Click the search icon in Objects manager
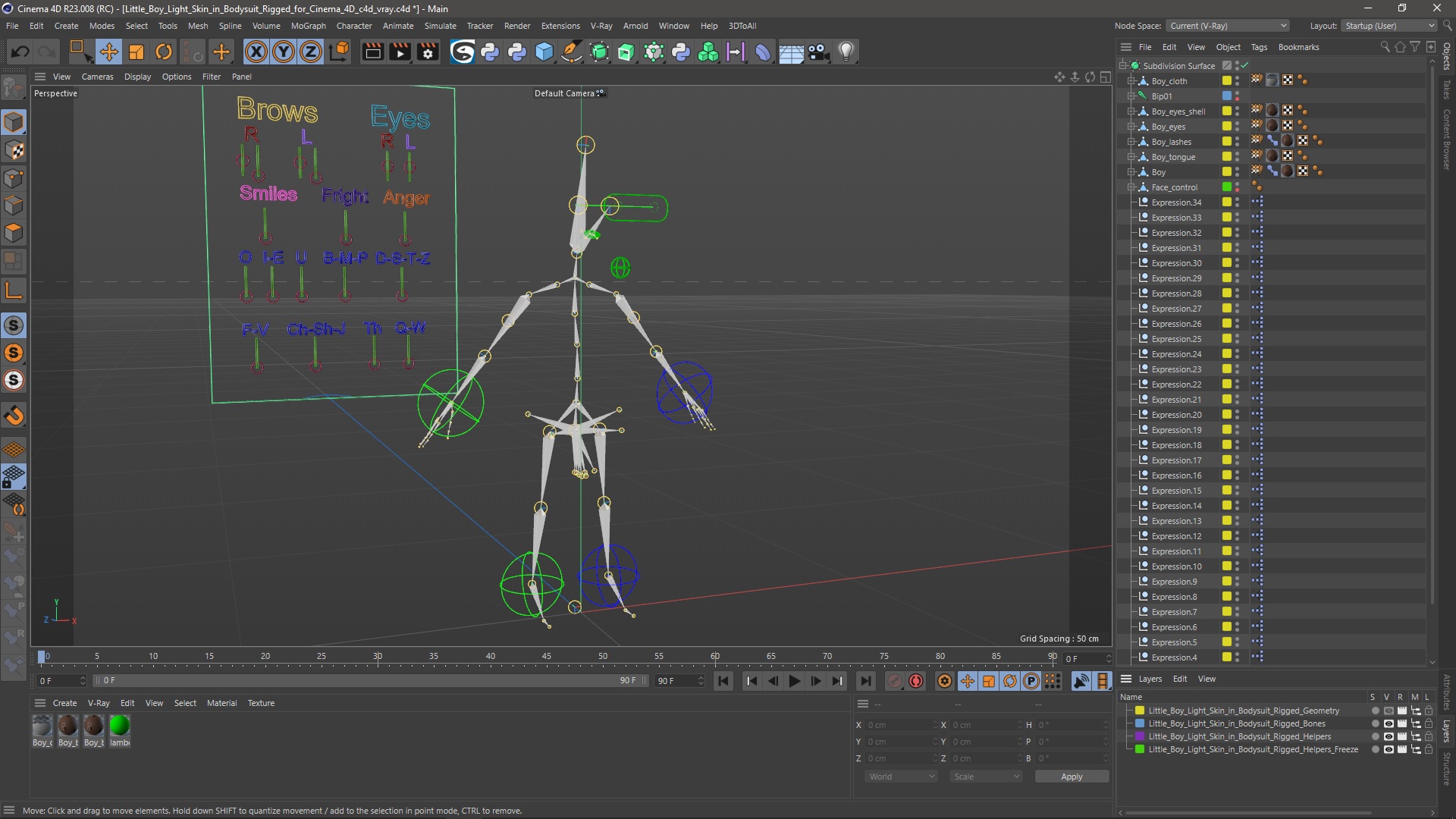 (1385, 47)
